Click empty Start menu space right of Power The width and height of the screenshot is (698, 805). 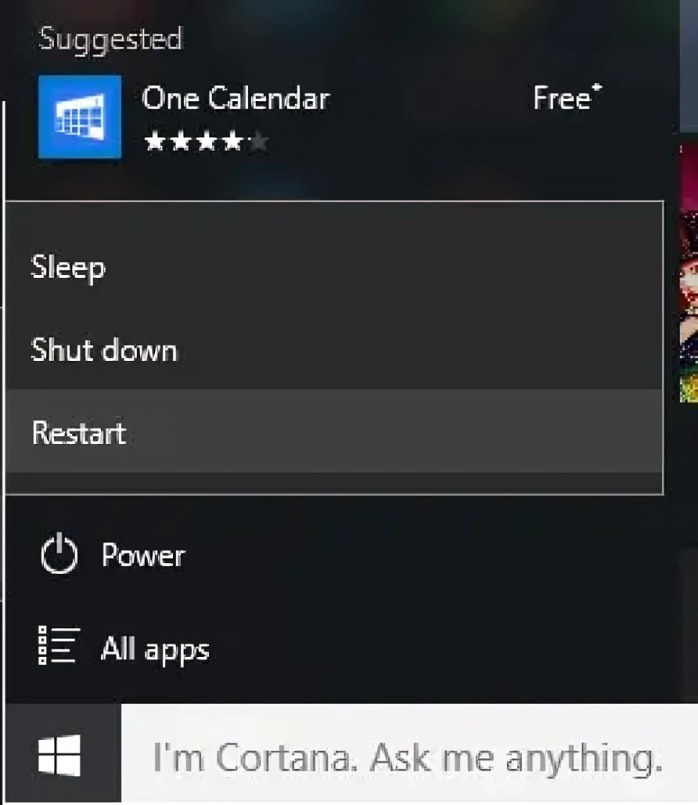(420, 555)
